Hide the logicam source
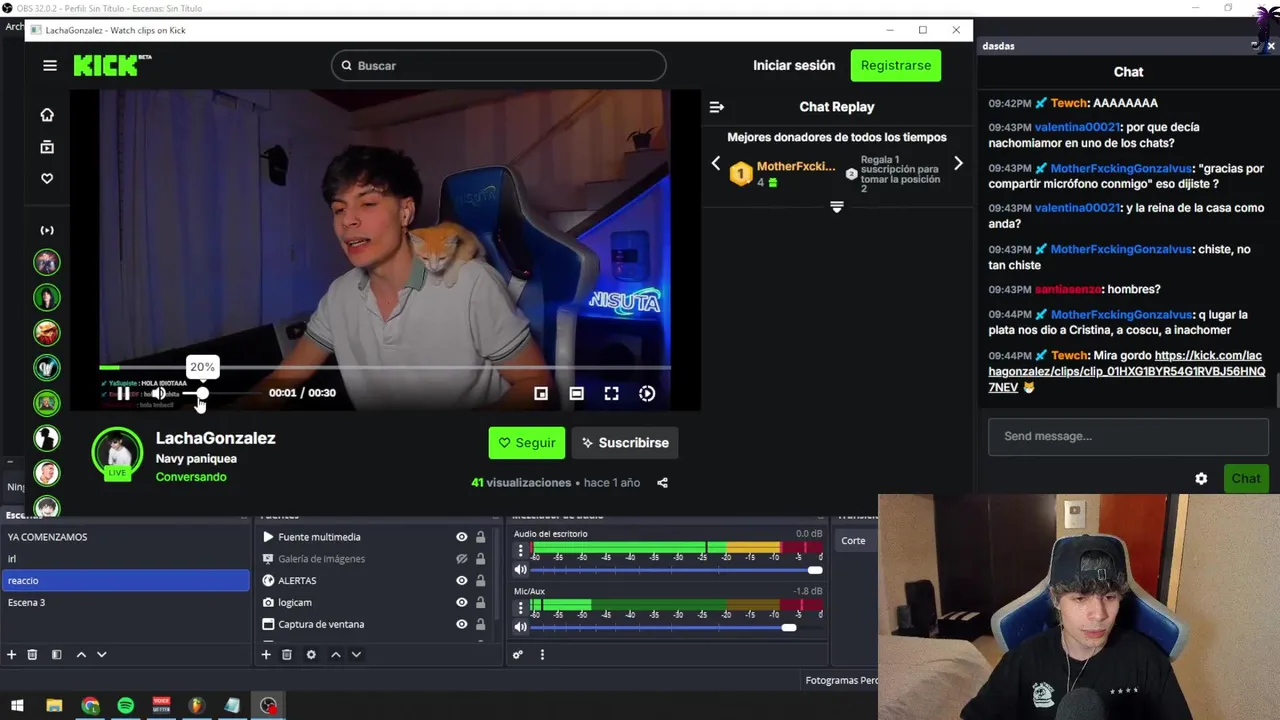Viewport: 1280px width, 720px height. coord(462,603)
